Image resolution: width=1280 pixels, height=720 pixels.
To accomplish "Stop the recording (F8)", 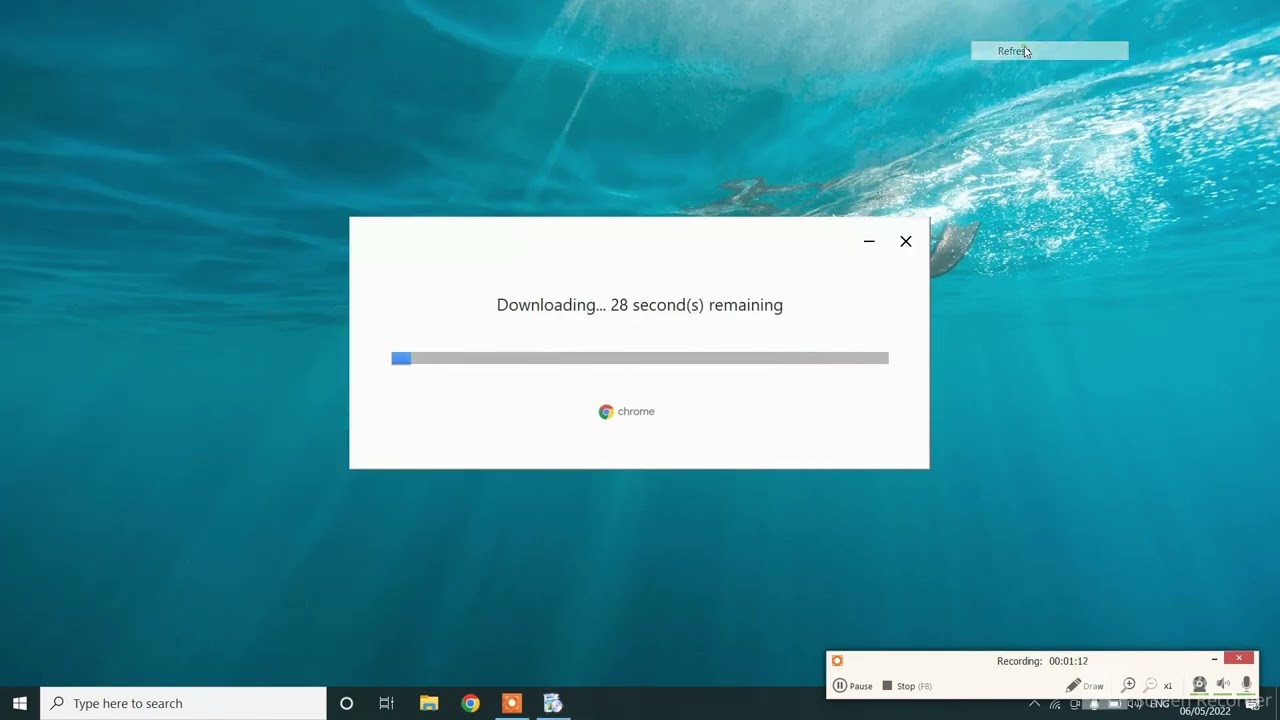I will 907,686.
